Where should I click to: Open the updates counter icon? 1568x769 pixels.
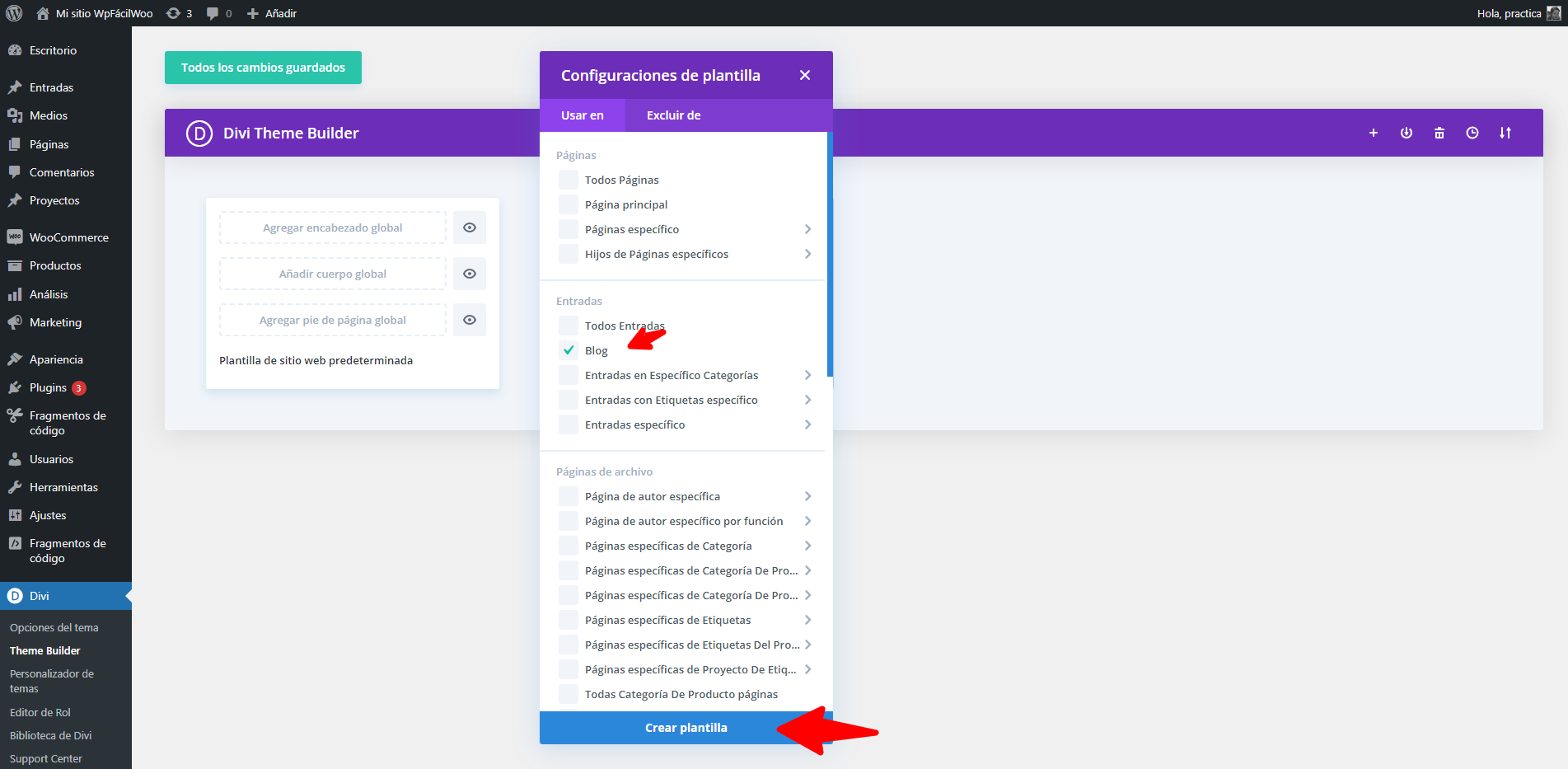tap(179, 13)
